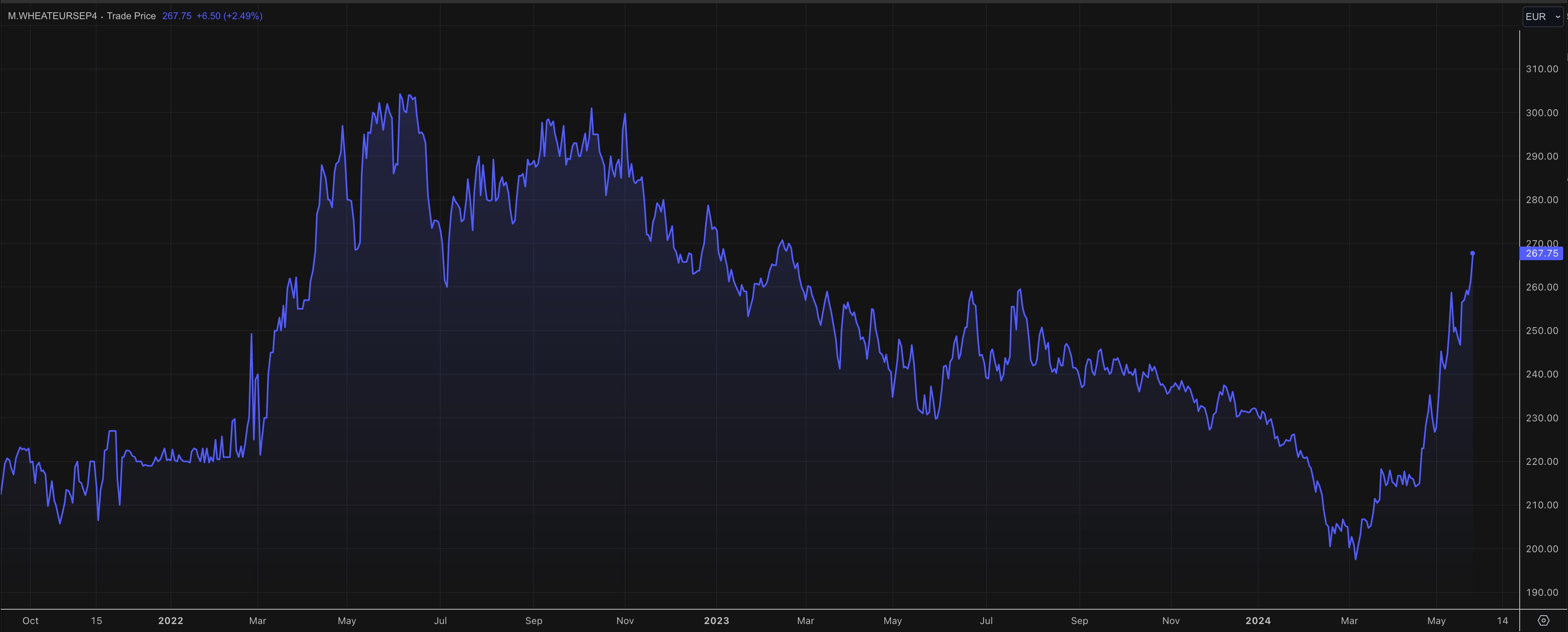
Task: Click the 200.00 price axis label
Action: click(1541, 549)
